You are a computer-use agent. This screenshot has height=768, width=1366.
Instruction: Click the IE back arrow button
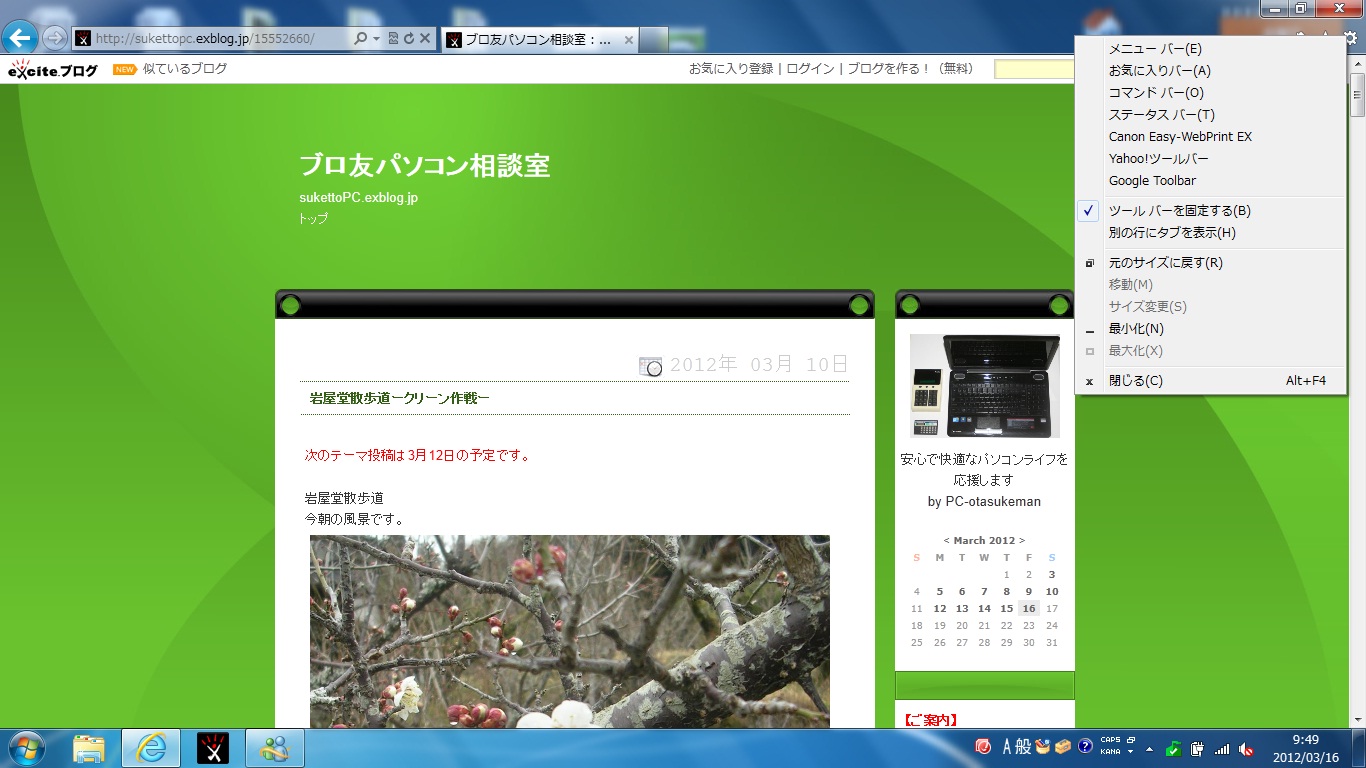coord(20,38)
